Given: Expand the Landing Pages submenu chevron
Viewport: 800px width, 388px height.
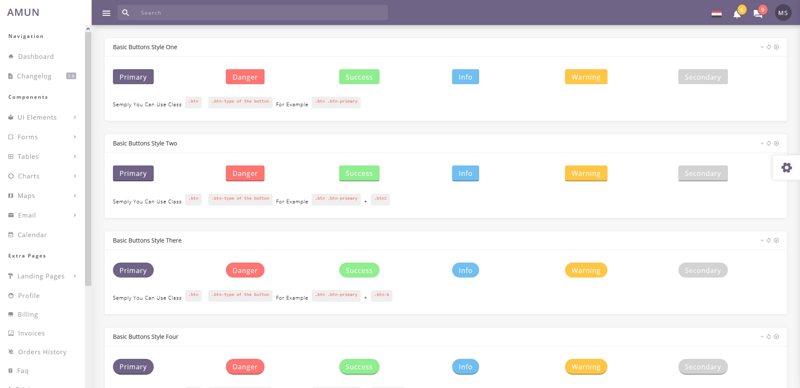Looking at the screenshot, I should pos(74,276).
